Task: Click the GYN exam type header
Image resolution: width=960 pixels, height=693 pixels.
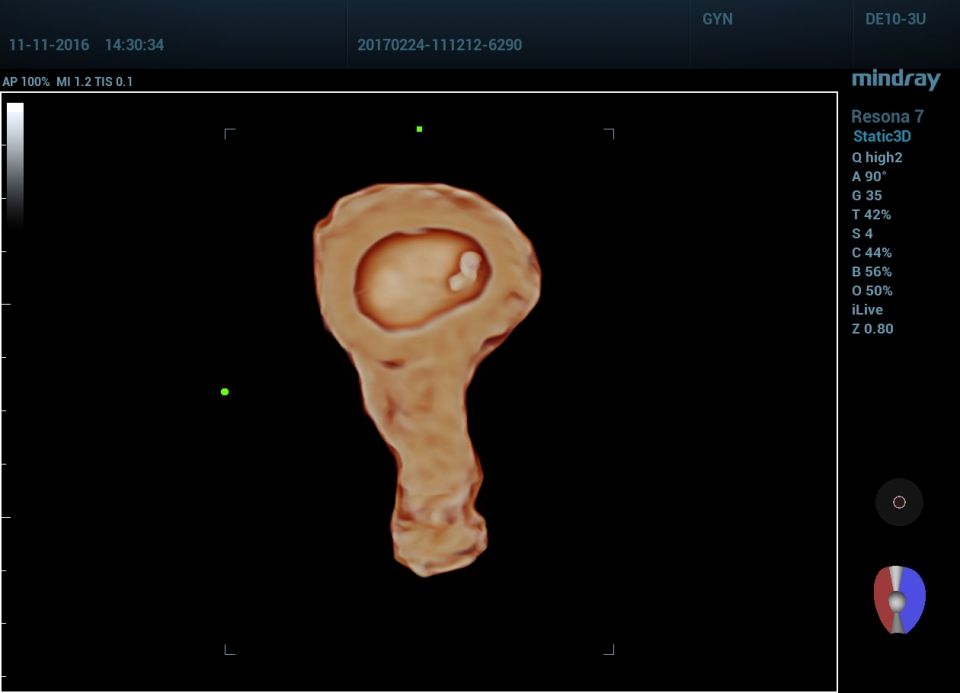Action: point(717,20)
